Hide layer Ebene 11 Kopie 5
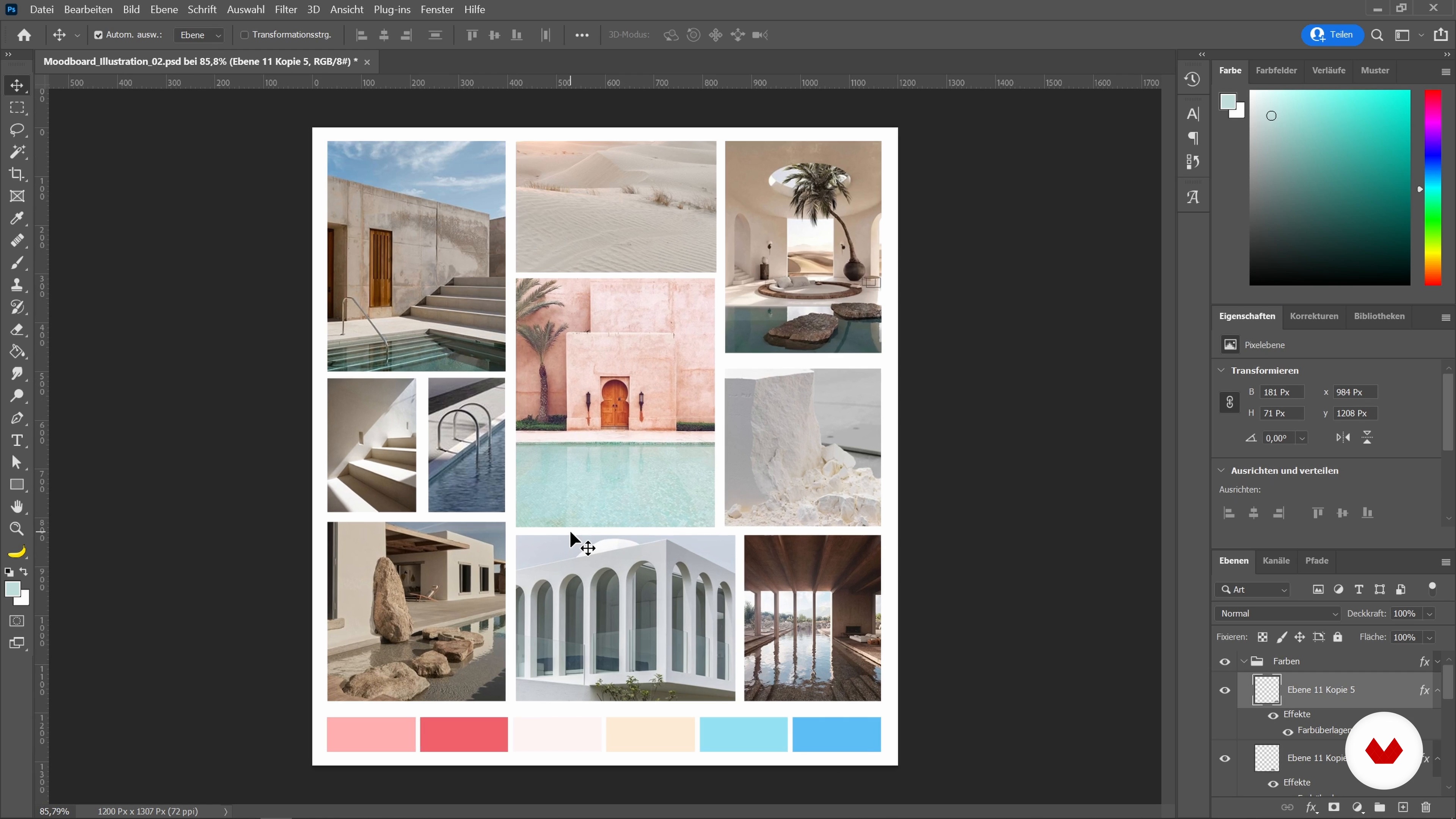 coord(1225,690)
